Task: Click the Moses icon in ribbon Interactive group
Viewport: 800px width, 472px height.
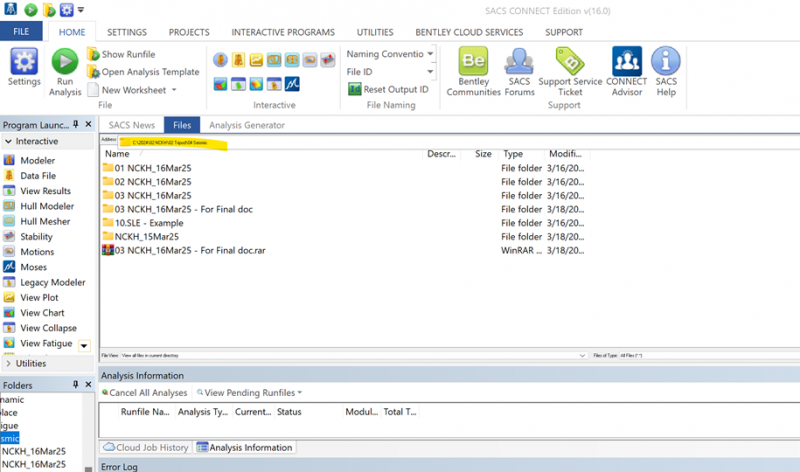Action: point(292,84)
